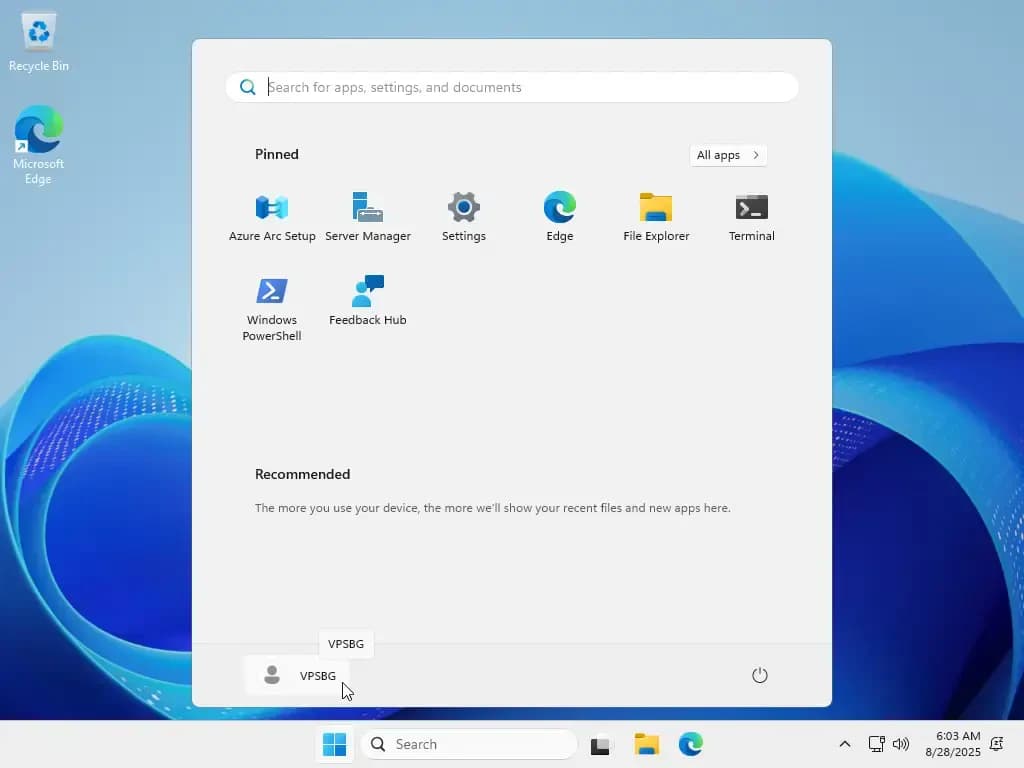Open Feedback Hub app
Image resolution: width=1024 pixels, height=768 pixels.
pos(368,300)
